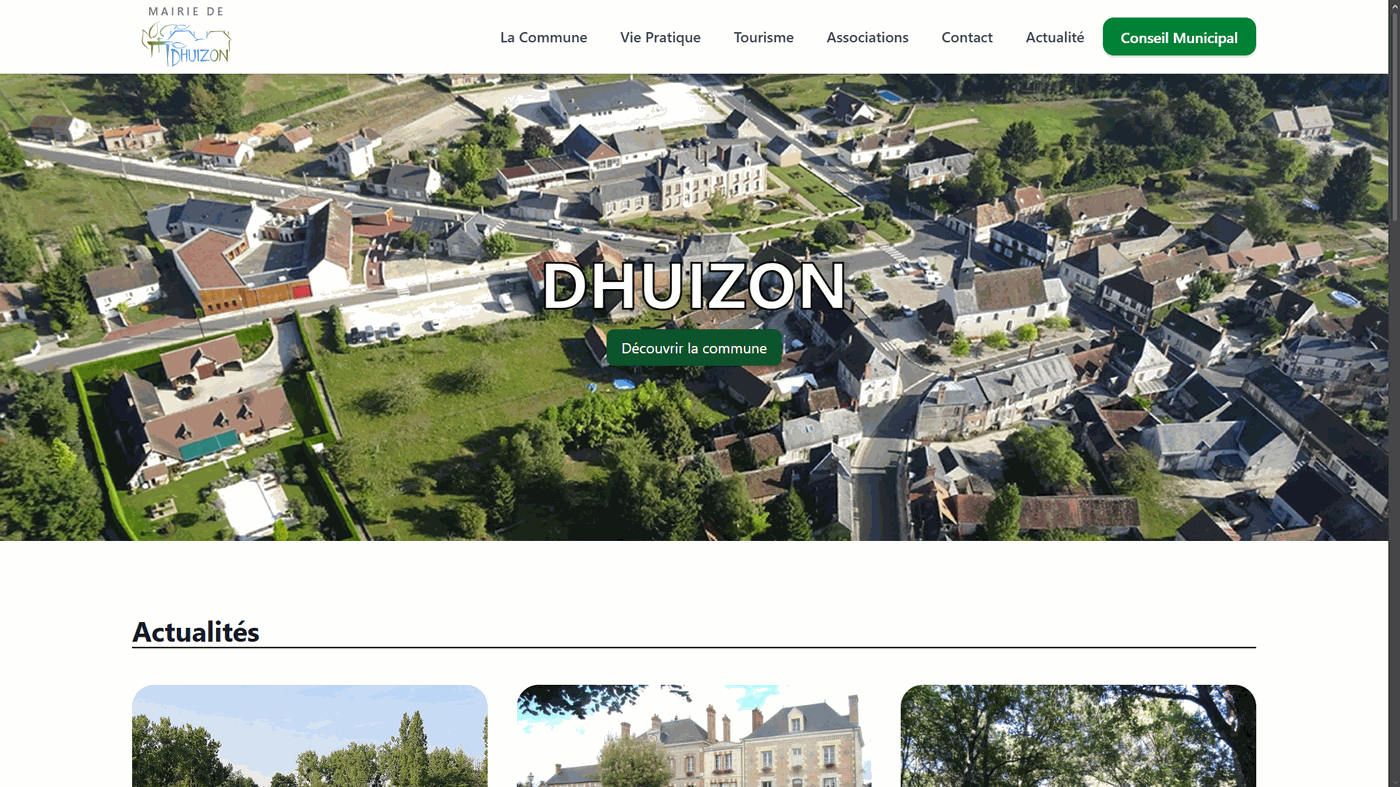
Task: Click the DHUIZON hero title
Action: coord(694,286)
